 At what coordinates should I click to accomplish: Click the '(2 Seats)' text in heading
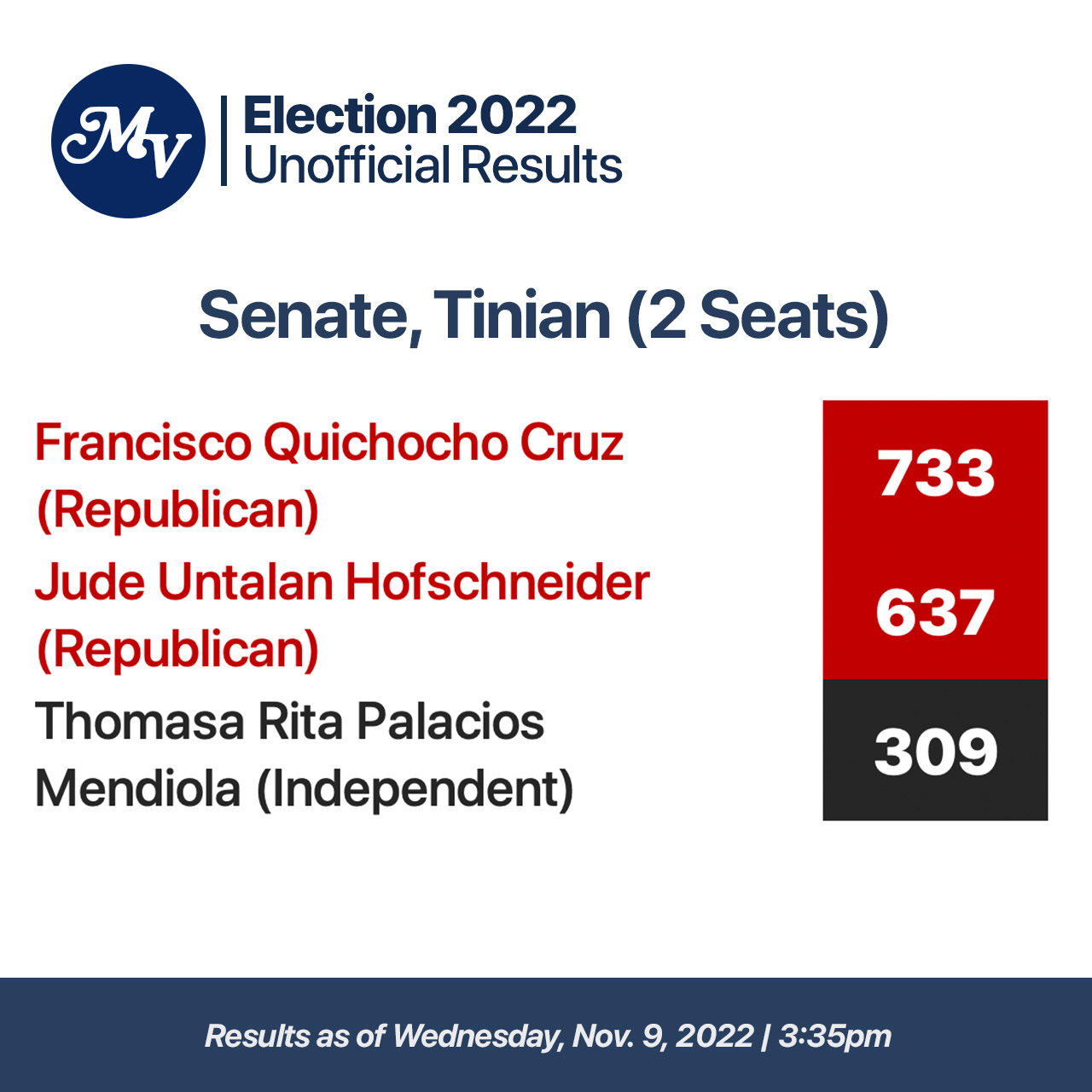point(758,316)
